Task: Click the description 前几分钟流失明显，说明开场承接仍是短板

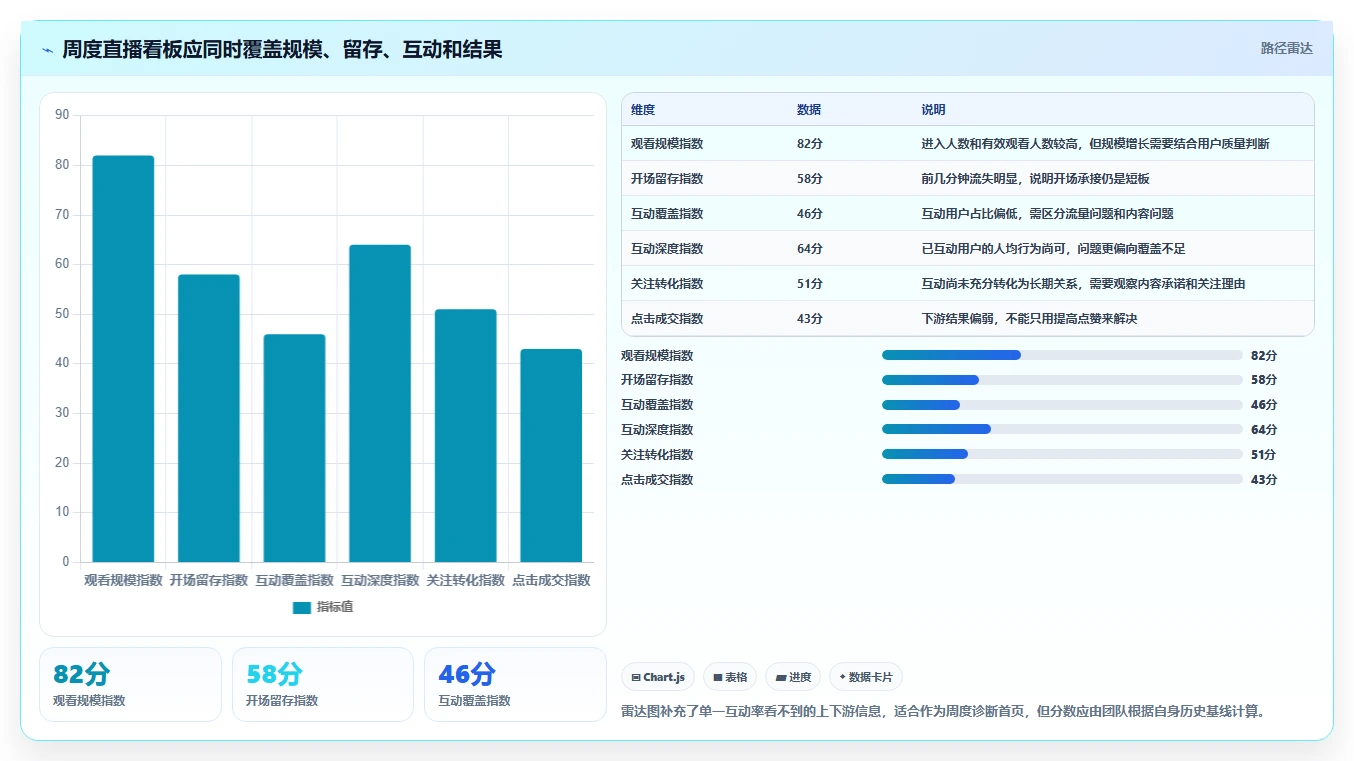Action: [1035, 179]
